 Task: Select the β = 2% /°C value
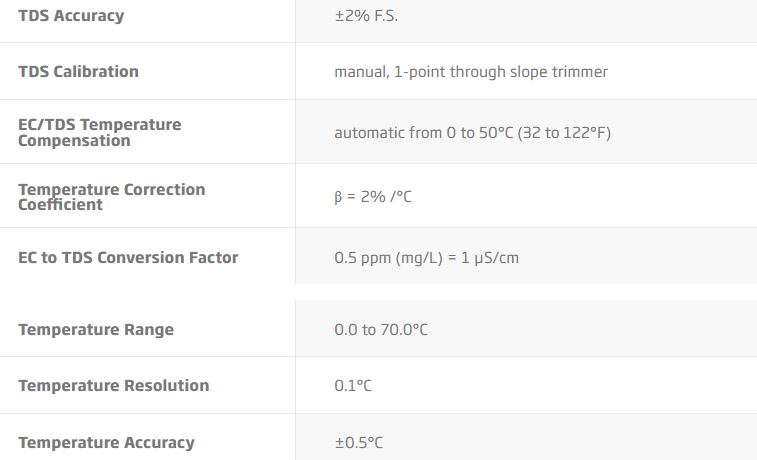(x=372, y=197)
